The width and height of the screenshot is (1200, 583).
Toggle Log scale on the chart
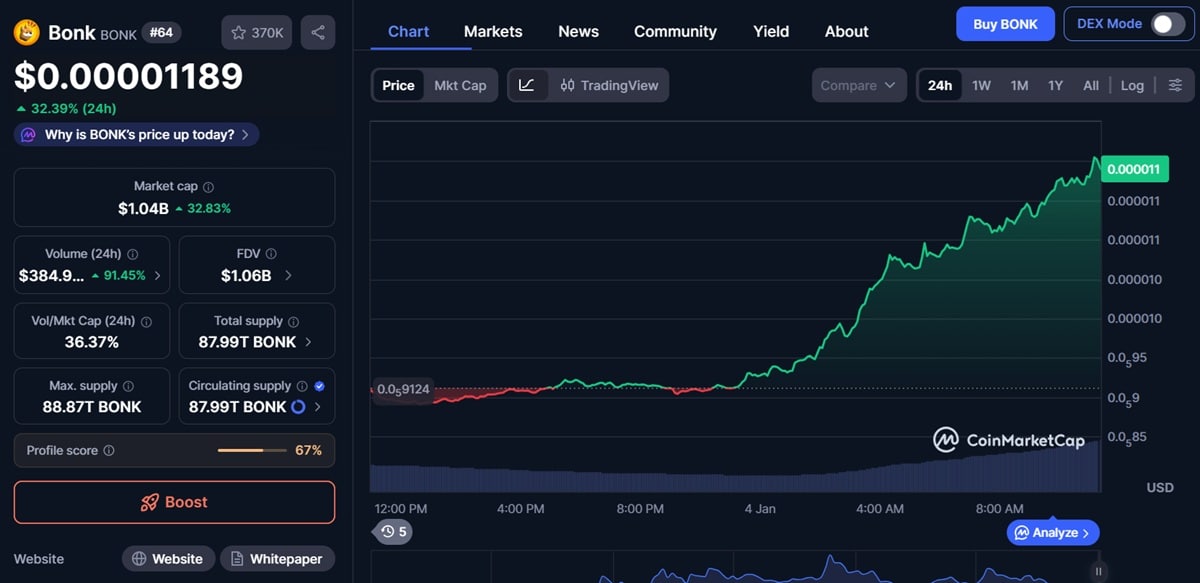pyautogui.click(x=1132, y=85)
